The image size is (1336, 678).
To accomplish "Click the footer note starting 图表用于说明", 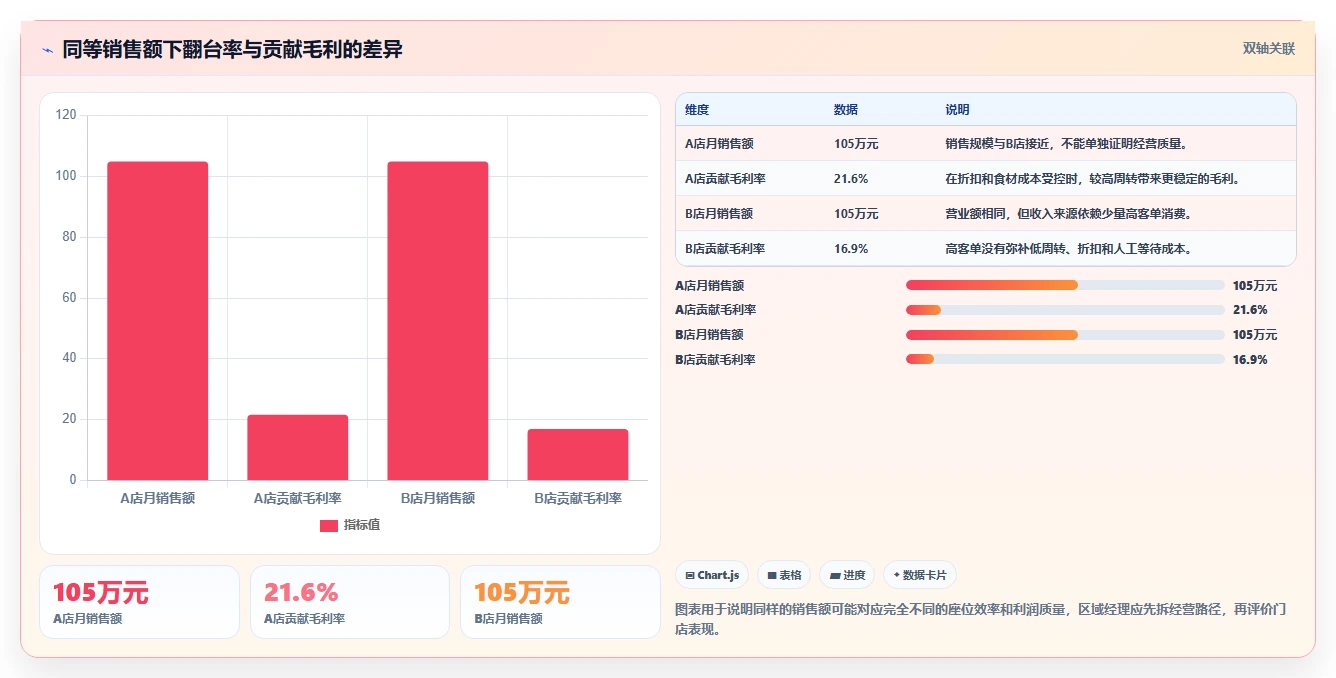I will click(981, 619).
